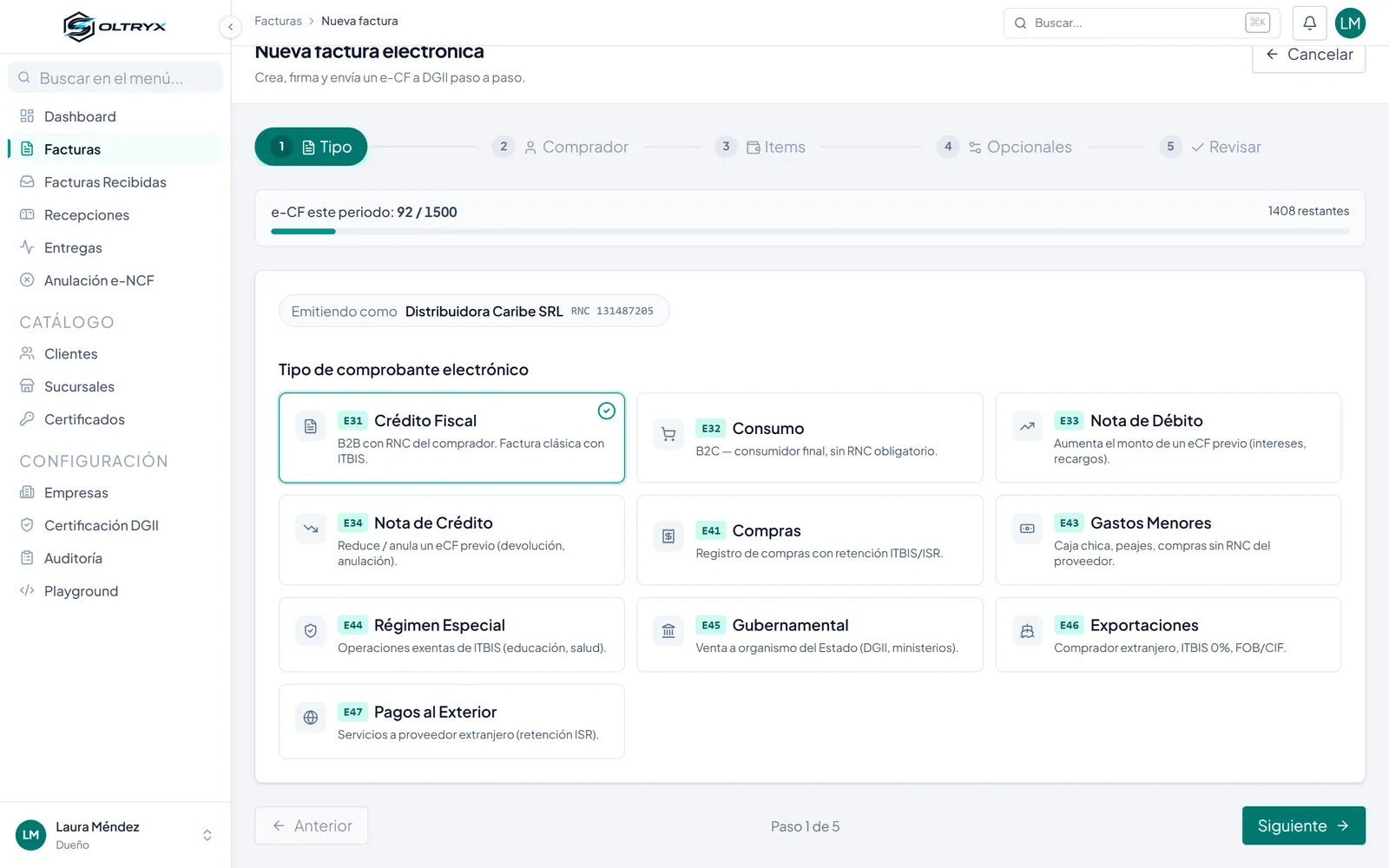Select E41 Compras type
Image resolution: width=1389 pixels, height=868 pixels.
point(810,540)
